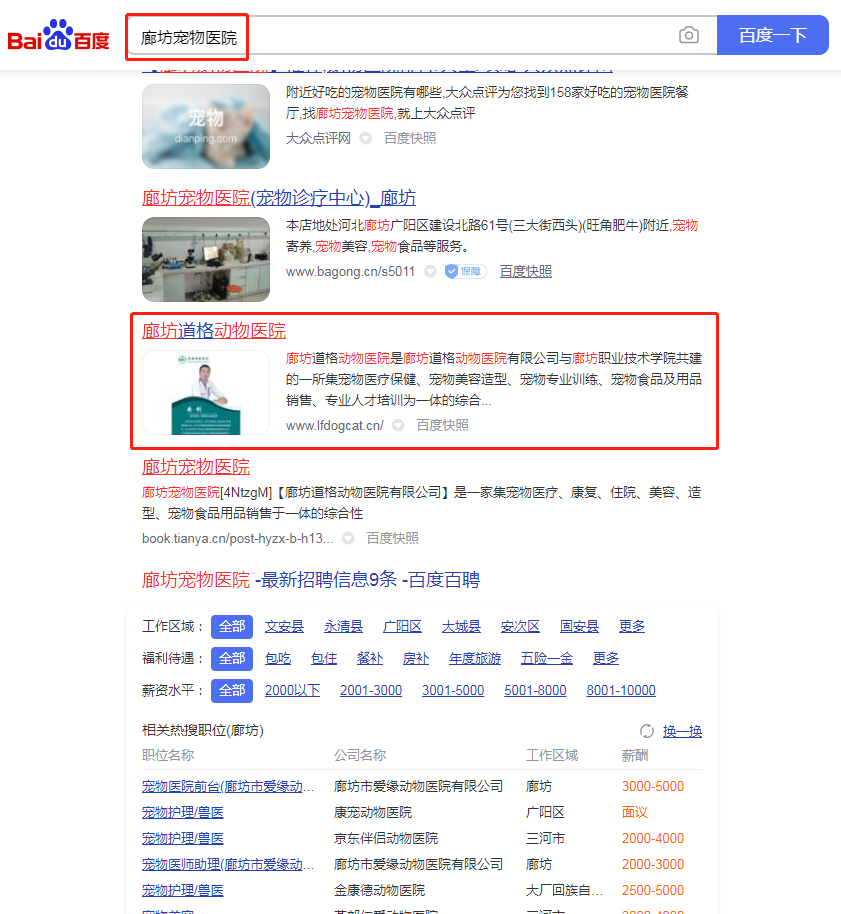Show 更多 benefits options
This screenshot has height=914, width=841.
coord(606,659)
